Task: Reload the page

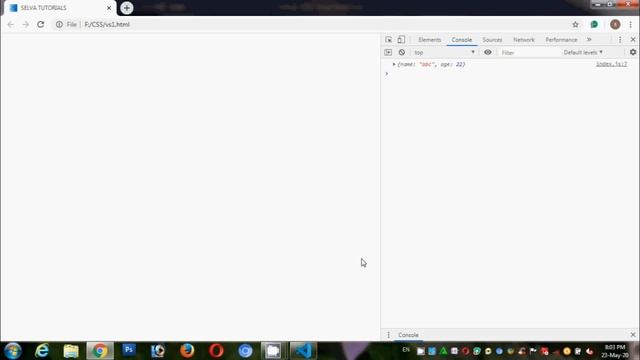Action: 40,24
